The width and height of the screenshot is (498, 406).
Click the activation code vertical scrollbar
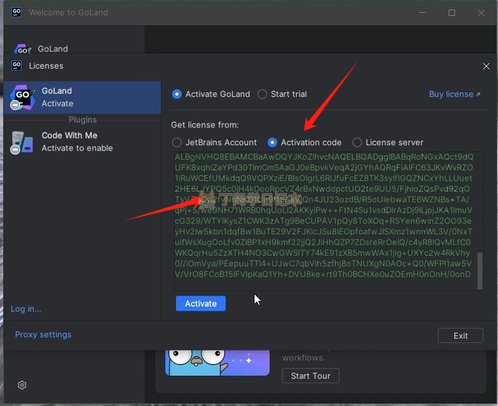pyautogui.click(x=480, y=271)
